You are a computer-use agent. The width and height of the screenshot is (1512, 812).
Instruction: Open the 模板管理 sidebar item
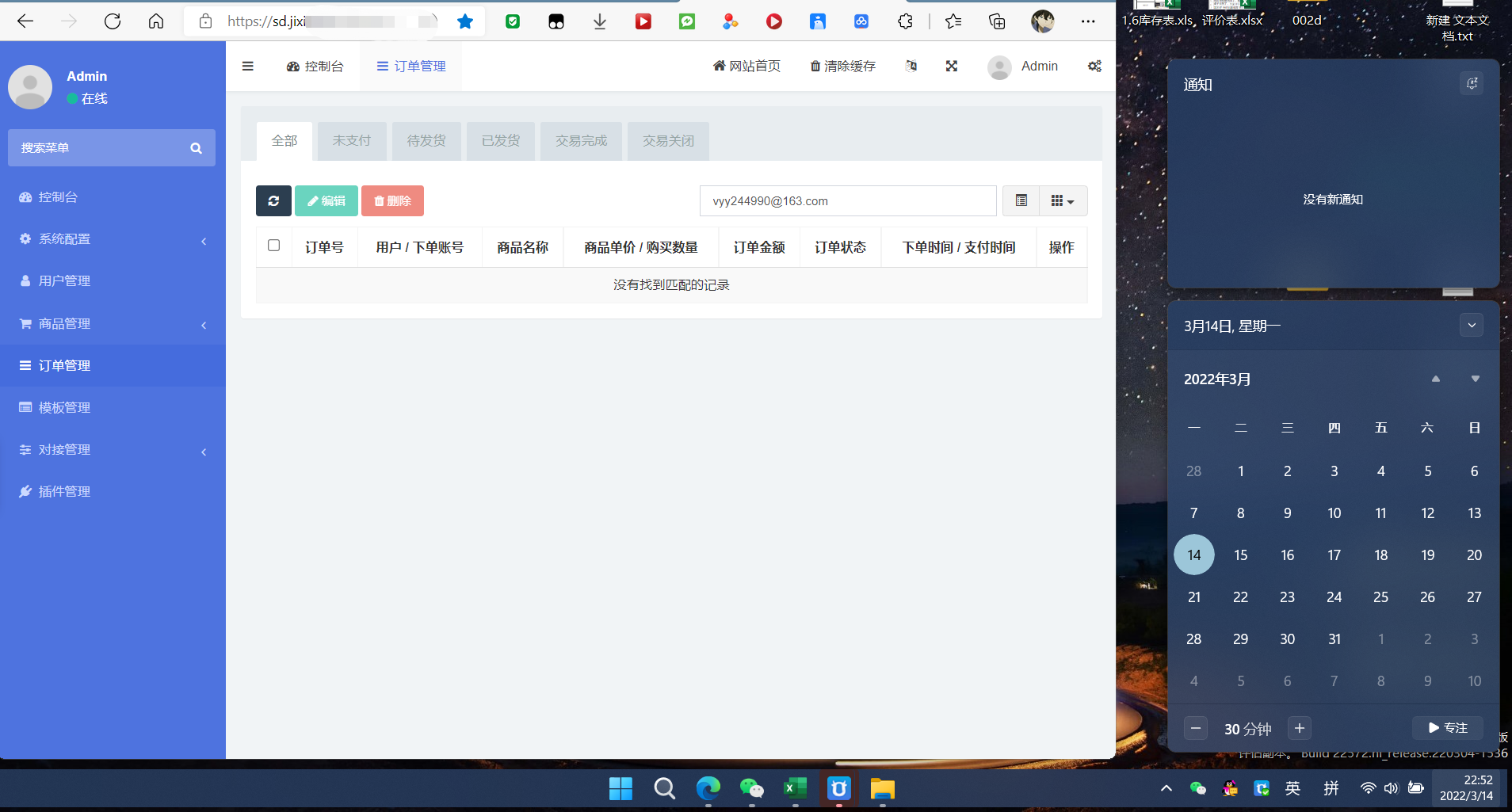pyautogui.click(x=63, y=407)
